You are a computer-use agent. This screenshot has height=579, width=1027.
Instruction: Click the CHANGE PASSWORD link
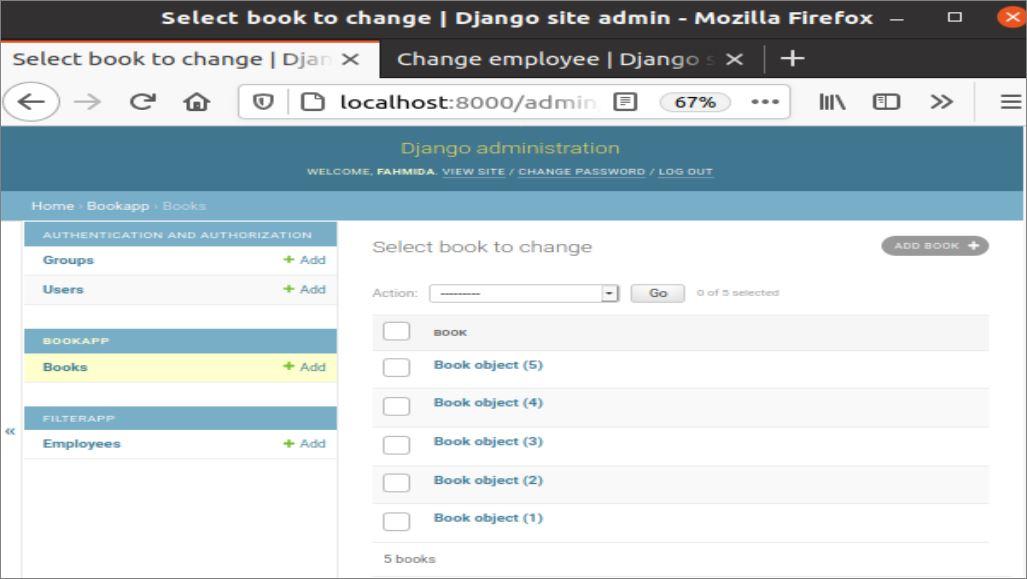582,172
